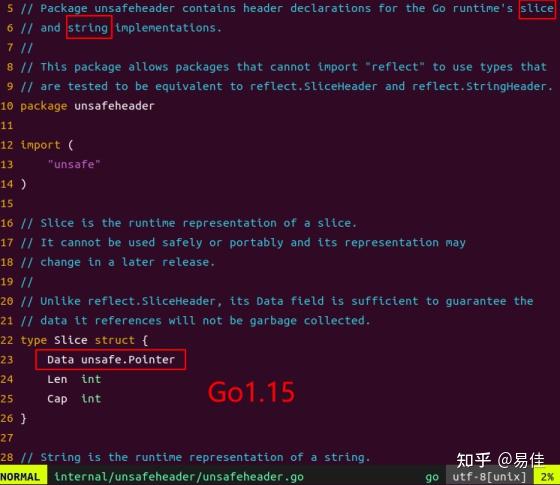Click the closing brace on line 26
The width and height of the screenshot is (560, 485).
click(x=23, y=418)
